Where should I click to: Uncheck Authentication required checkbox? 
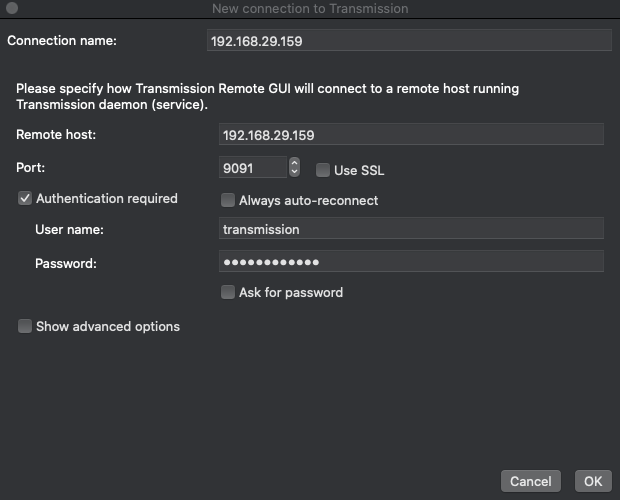click(25, 198)
